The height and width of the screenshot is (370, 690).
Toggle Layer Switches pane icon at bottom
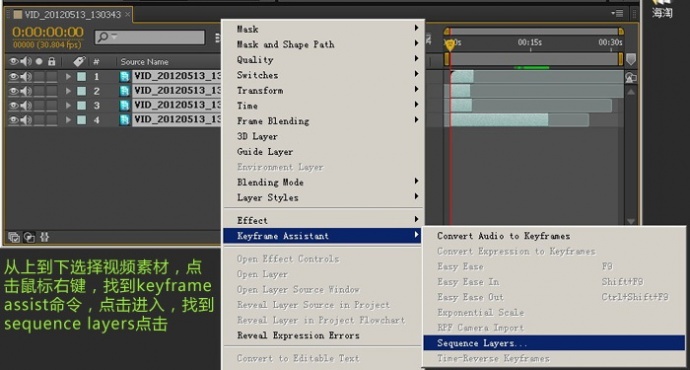(14, 238)
